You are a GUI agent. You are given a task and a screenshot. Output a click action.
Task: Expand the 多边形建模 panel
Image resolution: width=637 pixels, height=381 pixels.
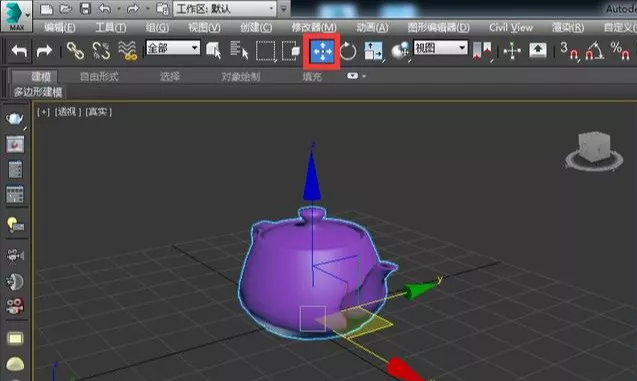point(38,93)
